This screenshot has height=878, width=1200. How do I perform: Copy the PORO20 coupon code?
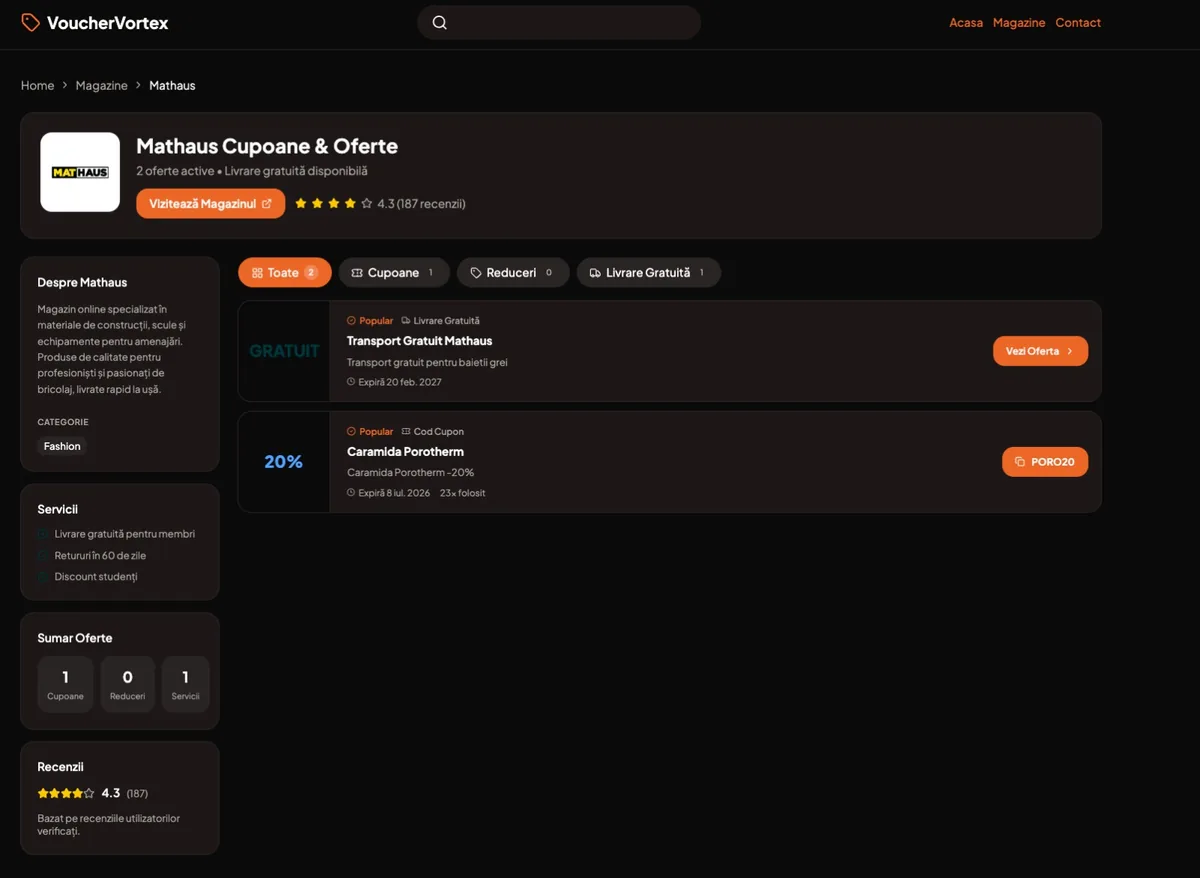click(1045, 462)
